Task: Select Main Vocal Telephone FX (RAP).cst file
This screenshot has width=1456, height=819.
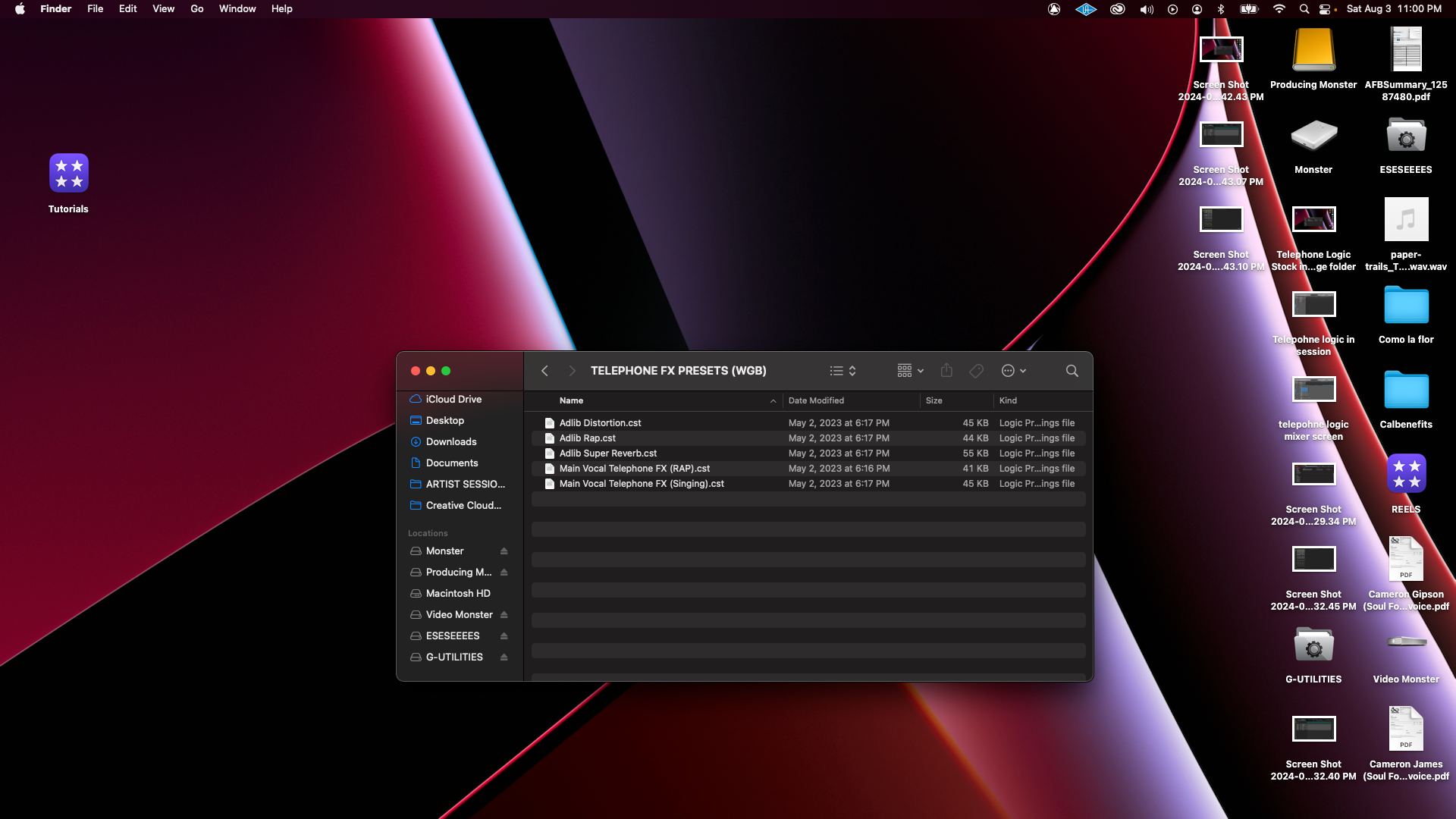Action: click(x=634, y=469)
